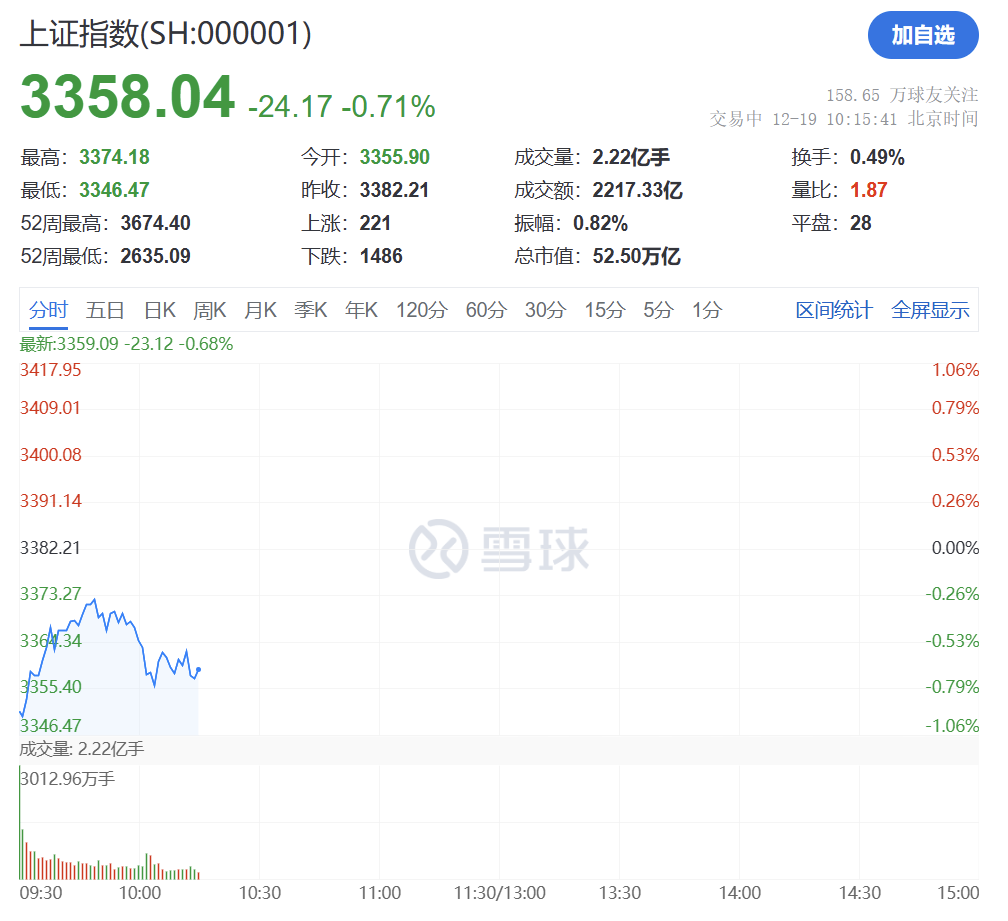Enable 全屏显示 fullscreen mode
Screen dimensions: 1008x921
[931, 310]
